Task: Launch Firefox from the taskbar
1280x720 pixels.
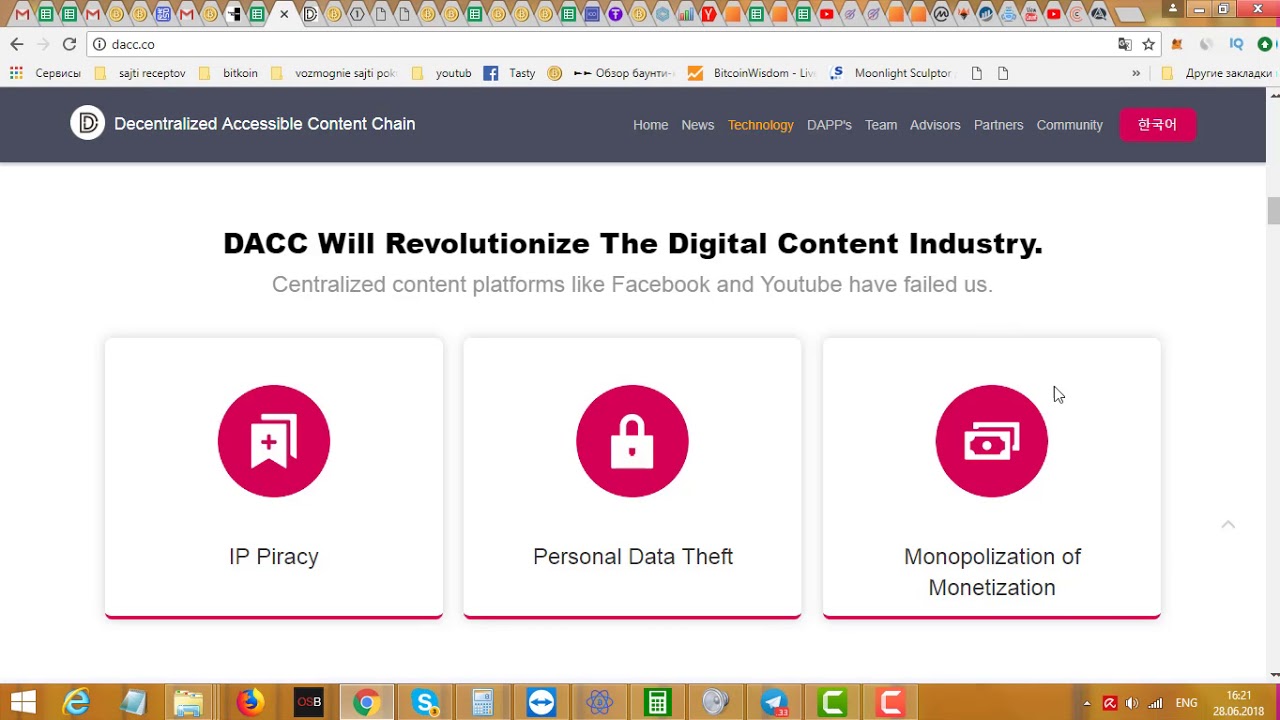Action: 249,703
